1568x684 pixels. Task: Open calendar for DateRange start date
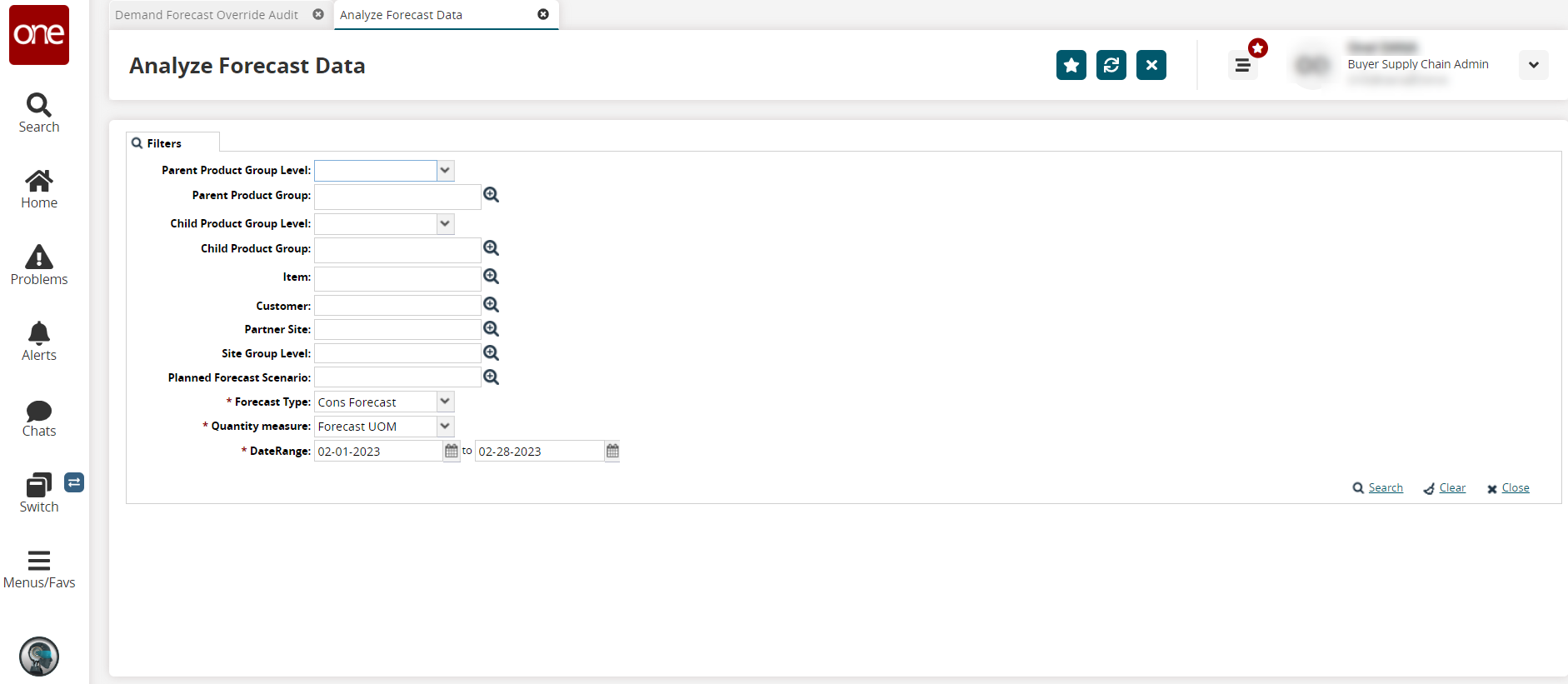[x=452, y=451]
